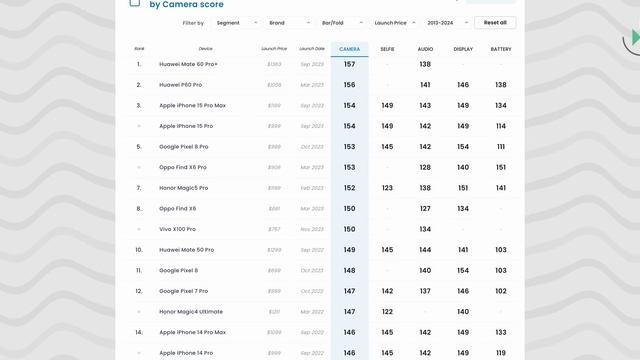Open Huawei Mate 50 Pro device link
This screenshot has width=640, height=360.
tap(187, 250)
